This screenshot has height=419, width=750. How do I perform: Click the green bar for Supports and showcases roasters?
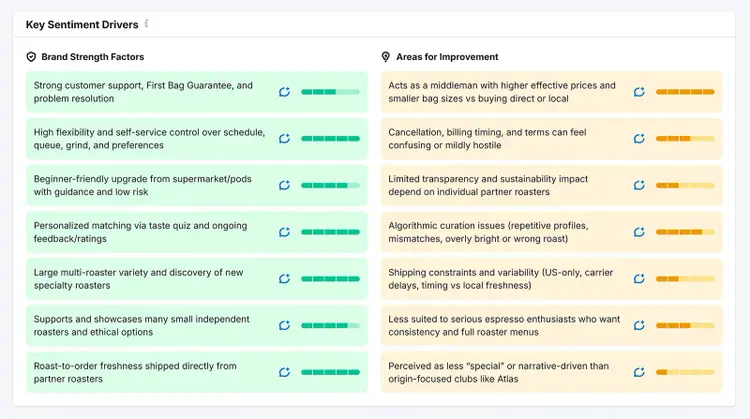pos(331,325)
